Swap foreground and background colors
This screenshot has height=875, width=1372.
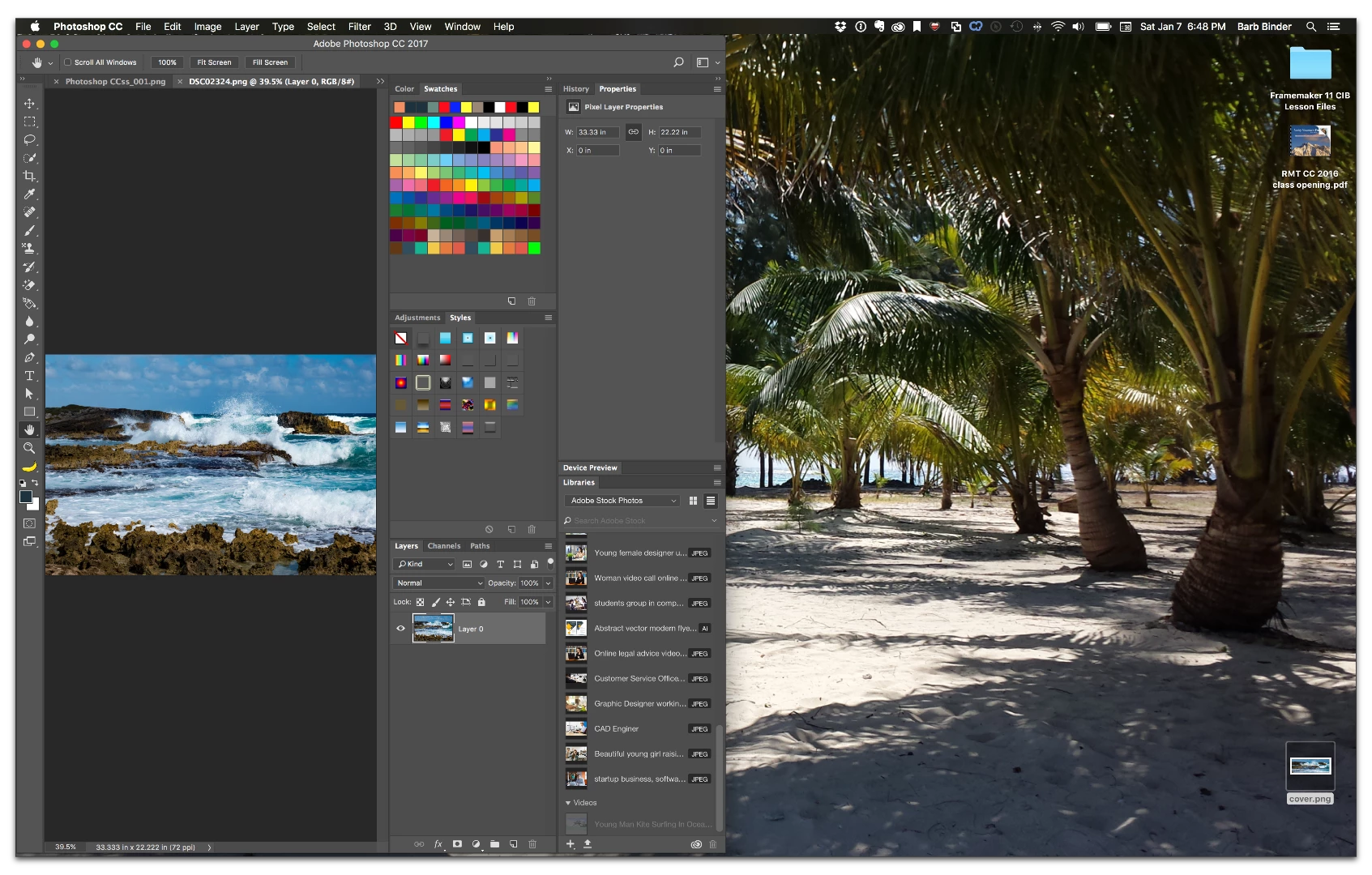coord(35,483)
